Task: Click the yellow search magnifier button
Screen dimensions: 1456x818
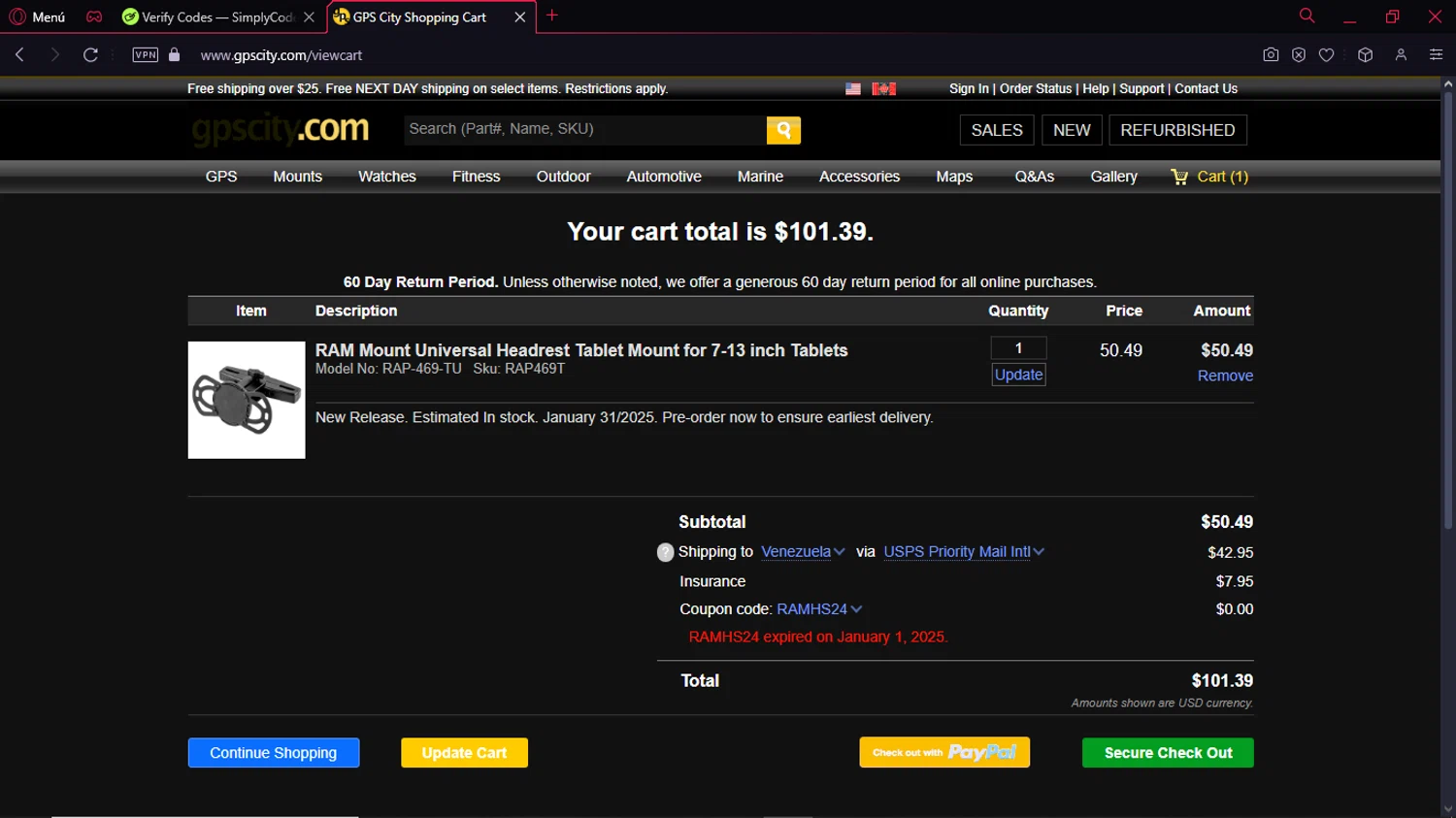Action: tap(783, 130)
